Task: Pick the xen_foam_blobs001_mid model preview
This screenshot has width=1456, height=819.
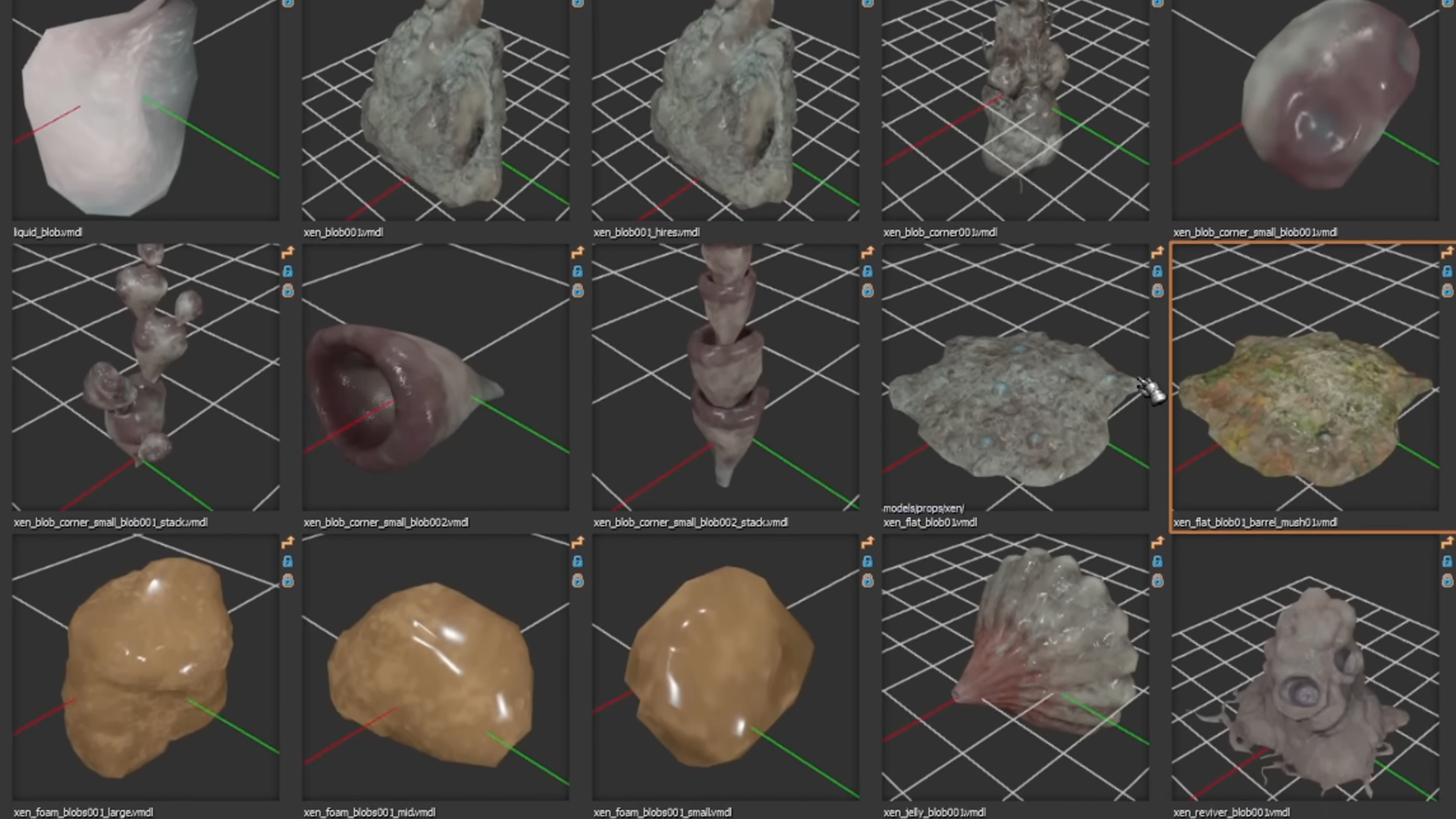Action: (x=435, y=667)
